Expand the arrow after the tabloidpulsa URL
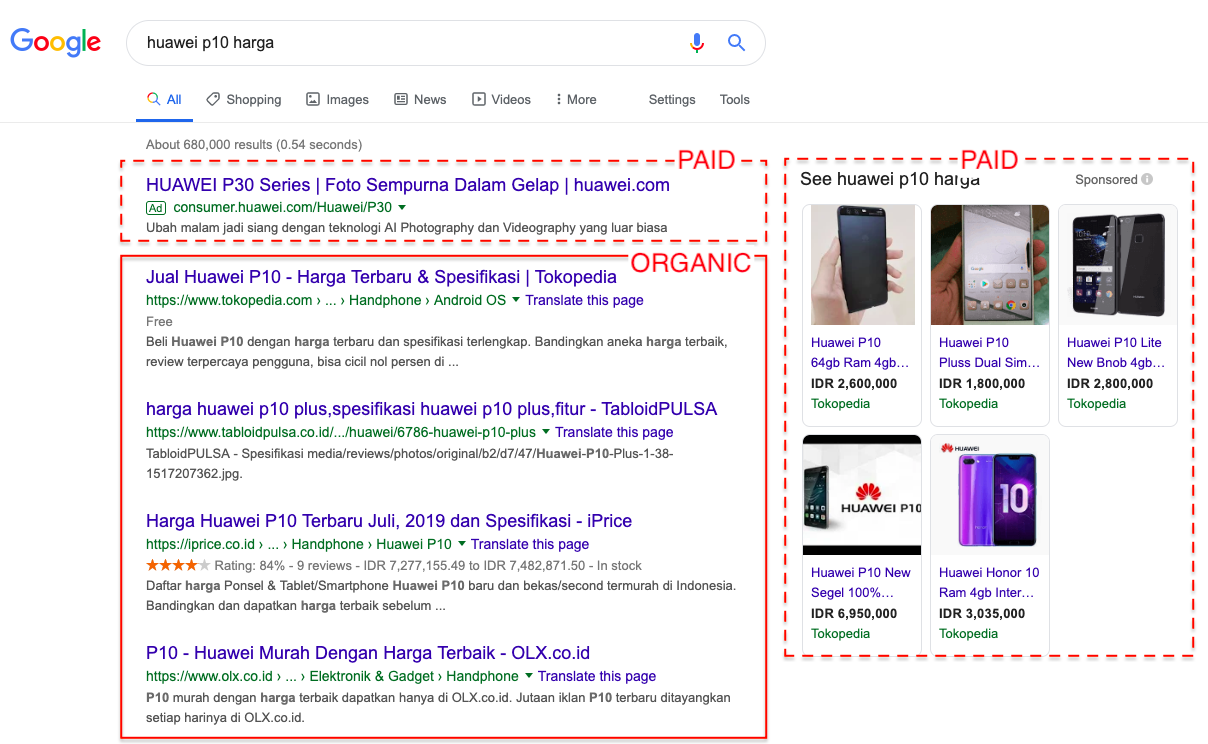 tap(546, 432)
